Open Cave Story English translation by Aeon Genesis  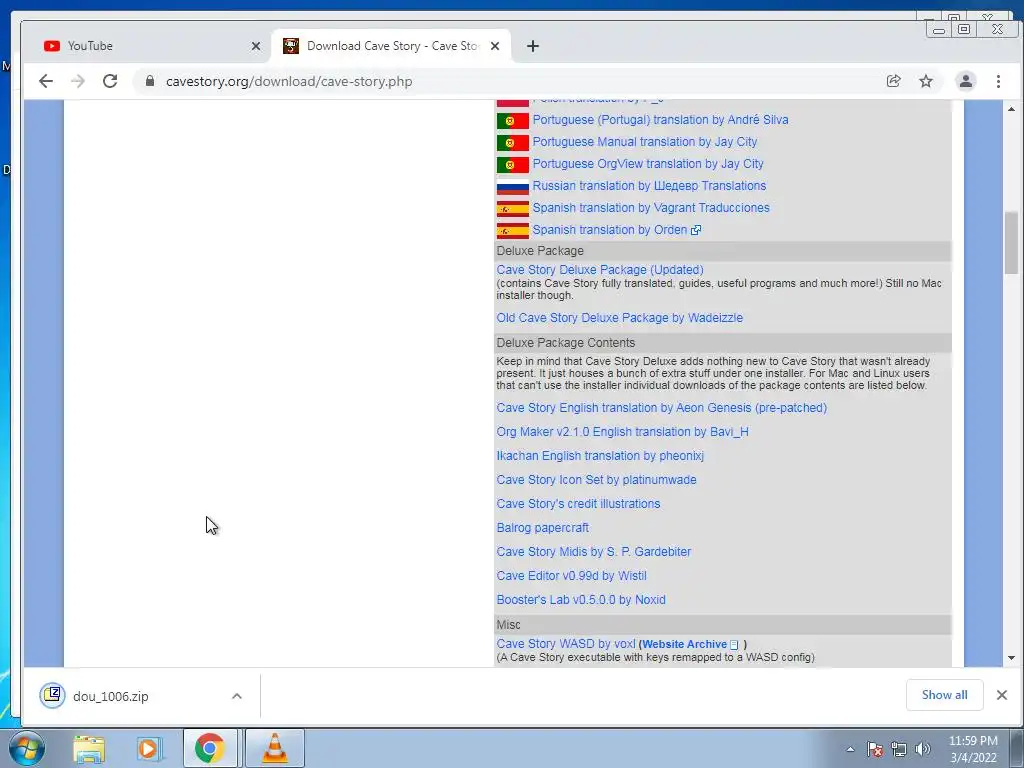pos(662,408)
